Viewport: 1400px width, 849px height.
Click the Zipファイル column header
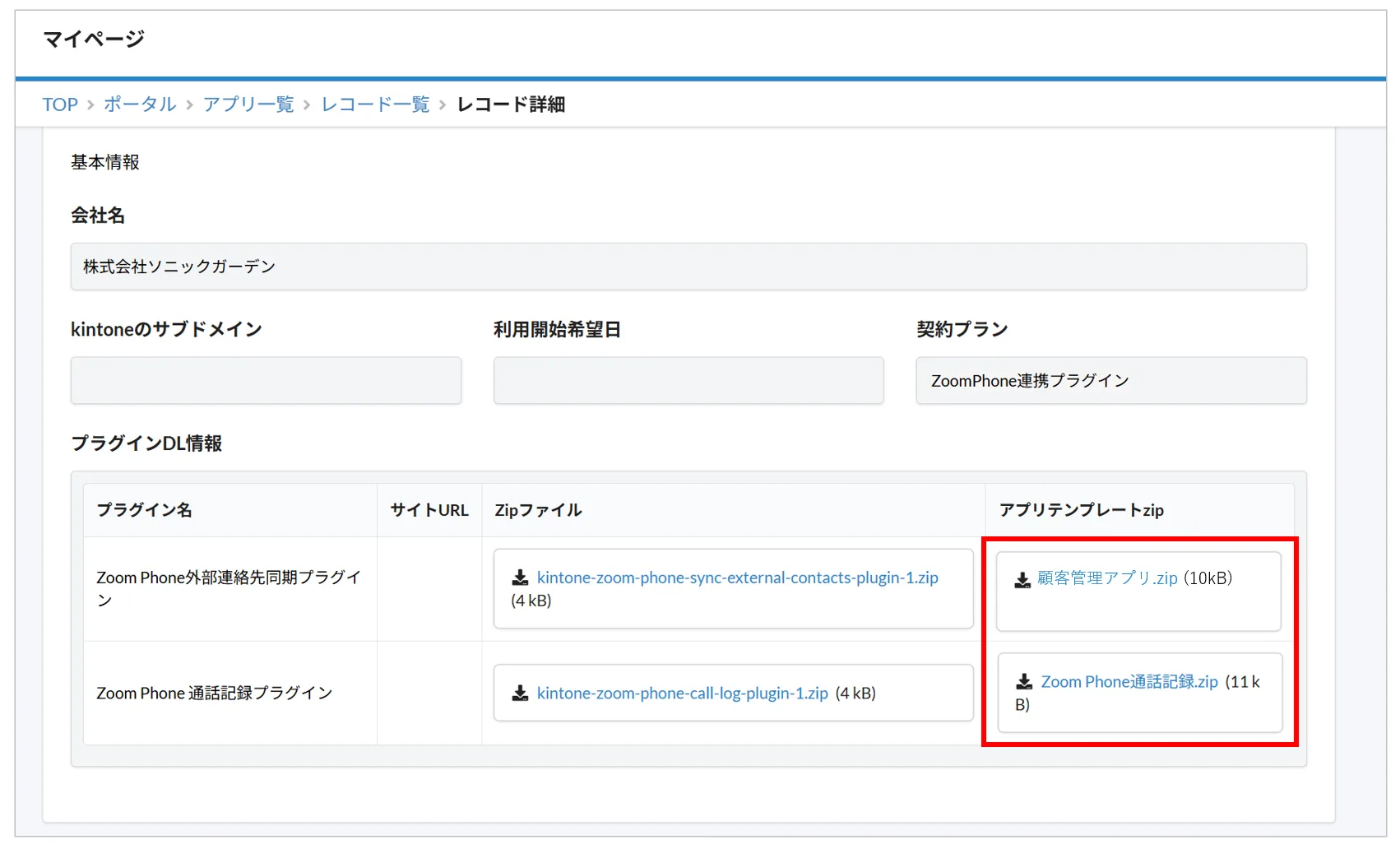(x=538, y=510)
